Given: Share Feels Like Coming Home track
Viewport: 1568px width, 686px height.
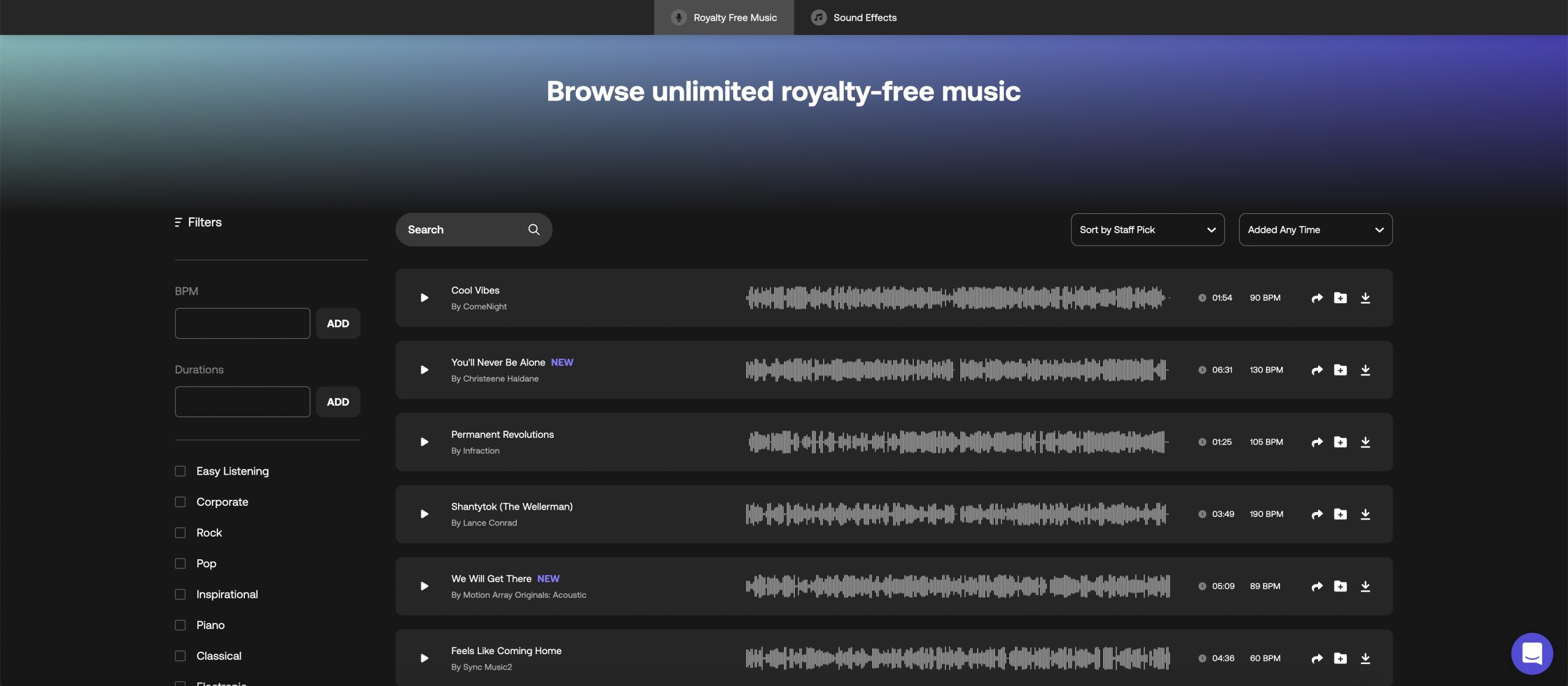Looking at the screenshot, I should point(1317,658).
